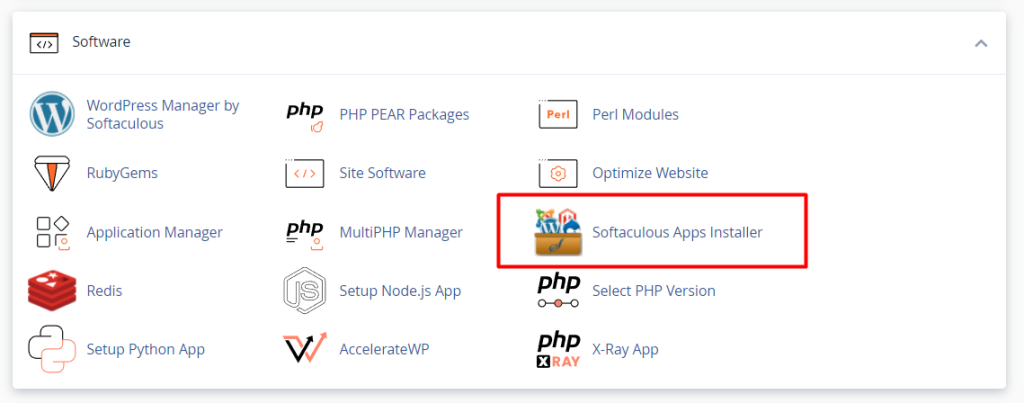This screenshot has width=1024, height=403.
Task: Click the WordPress Manager logo icon
Action: [52, 115]
